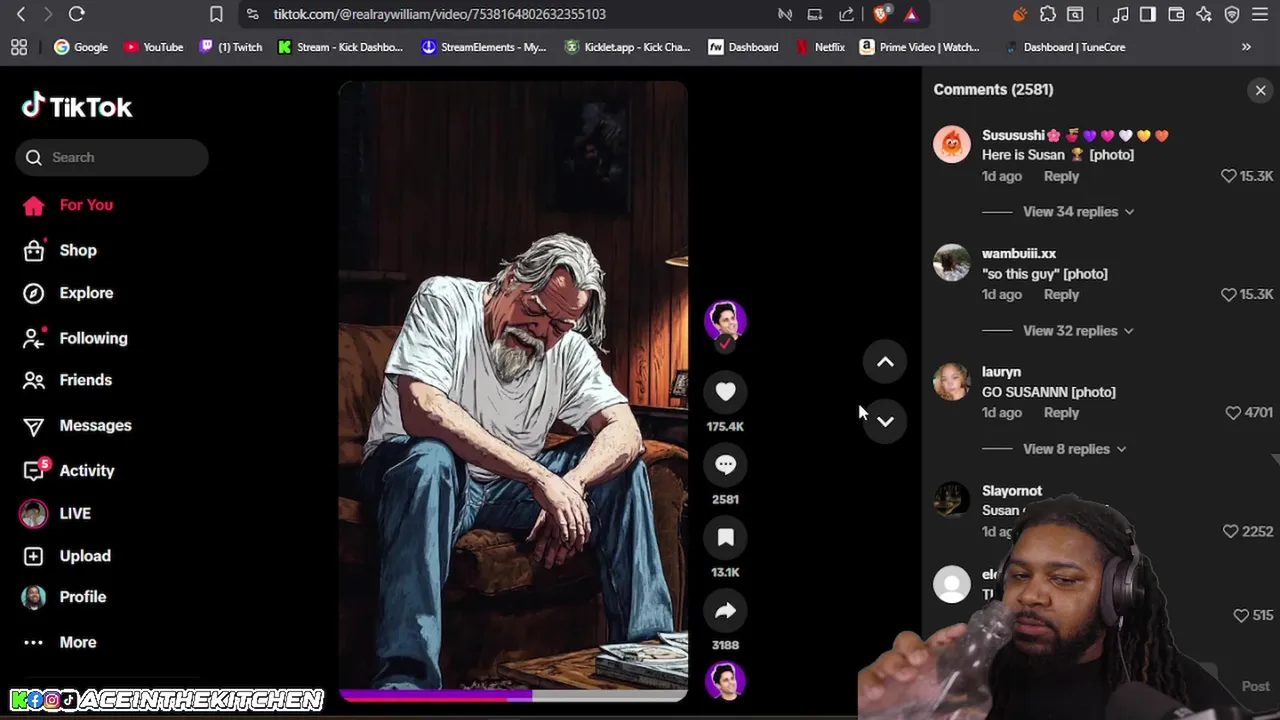1280x720 pixels.
Task: Reply to Sususushi's comment
Action: coord(1061,176)
